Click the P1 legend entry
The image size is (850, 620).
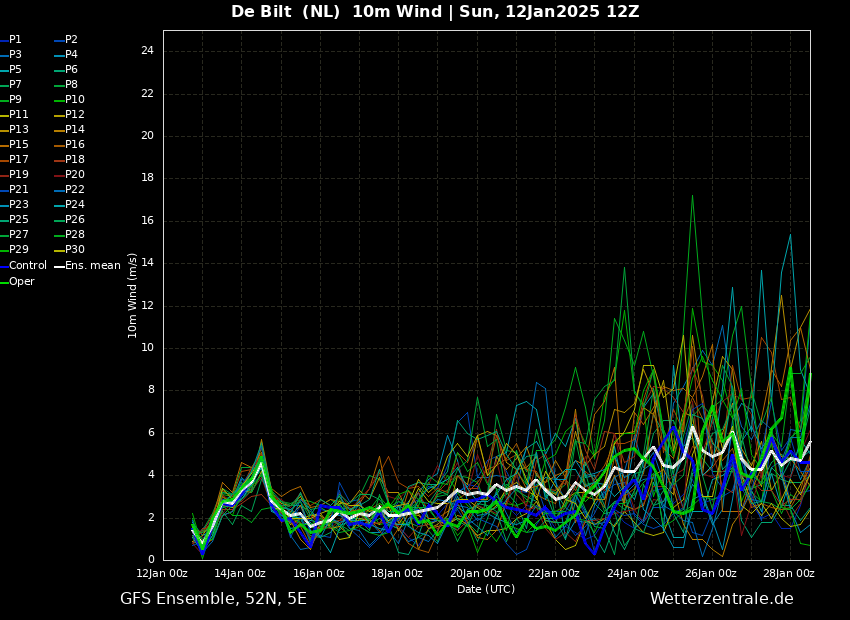[11, 40]
